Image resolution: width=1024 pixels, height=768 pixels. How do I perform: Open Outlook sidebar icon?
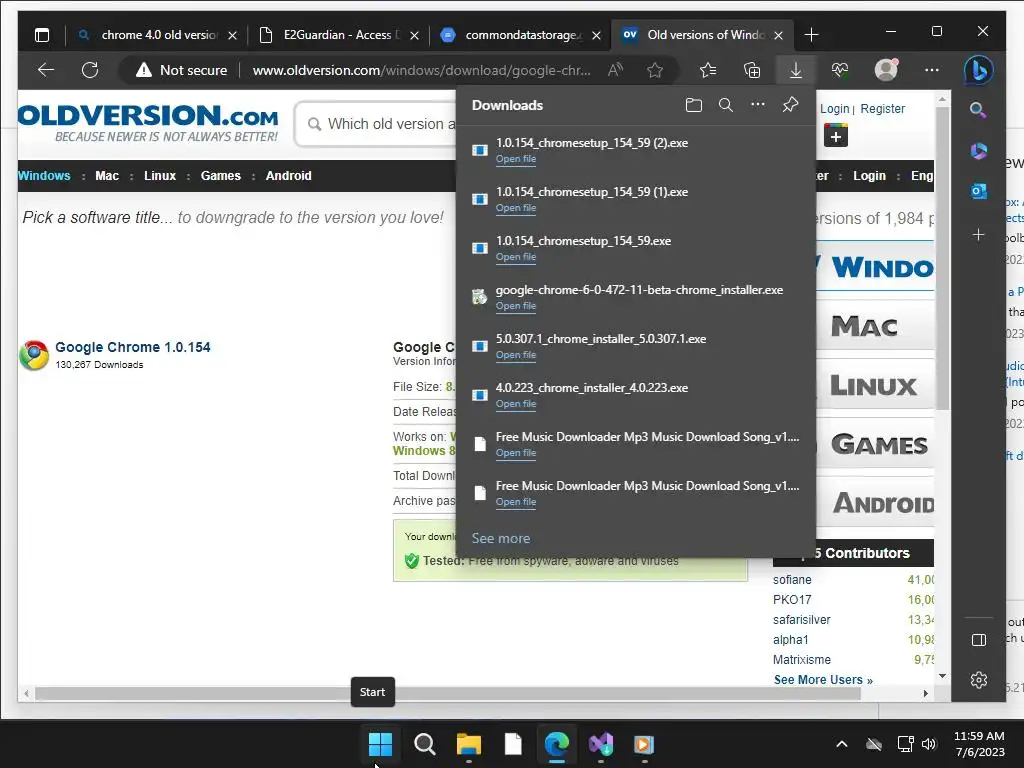coord(978,191)
